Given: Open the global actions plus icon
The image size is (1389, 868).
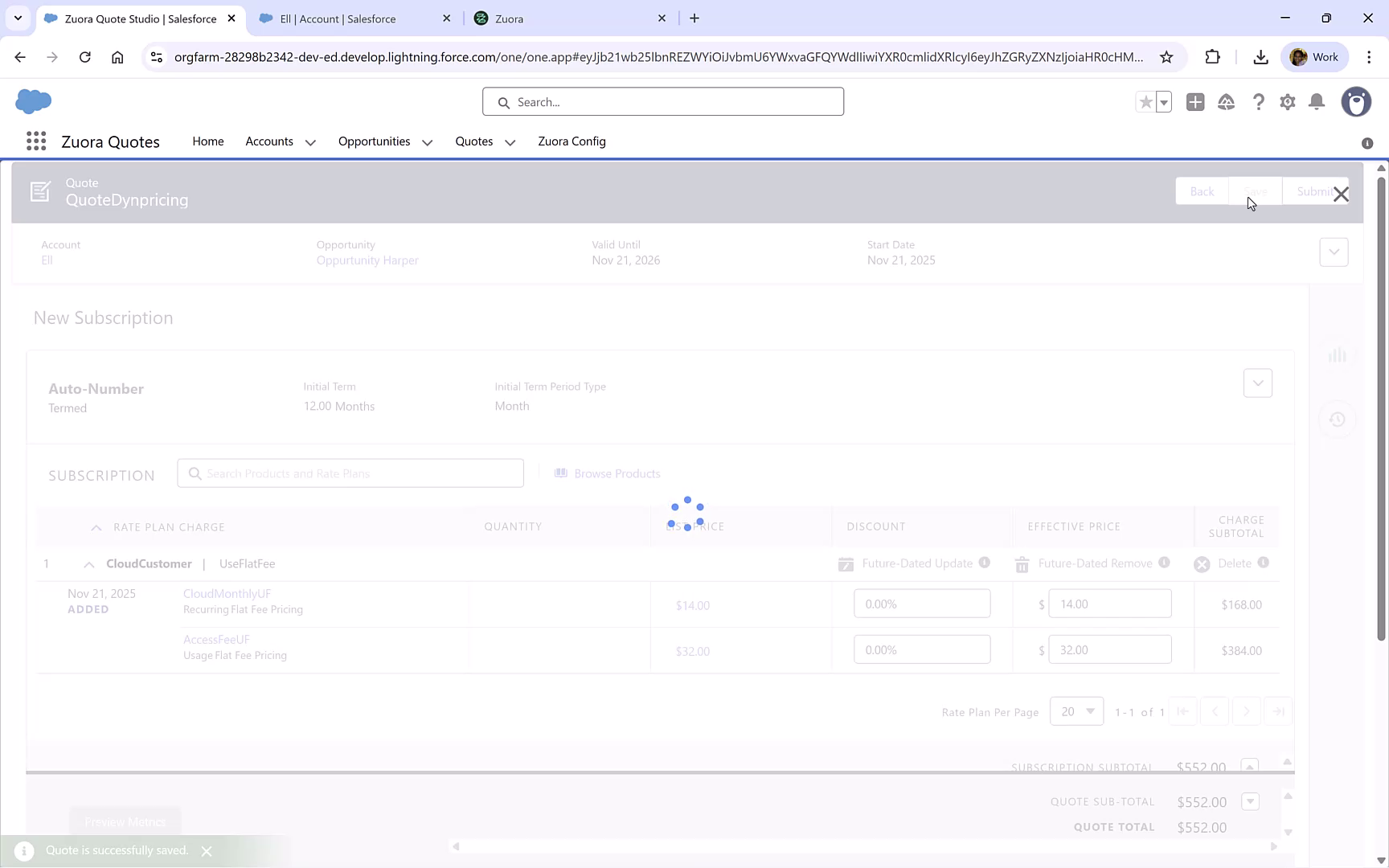Looking at the screenshot, I should tap(1195, 102).
